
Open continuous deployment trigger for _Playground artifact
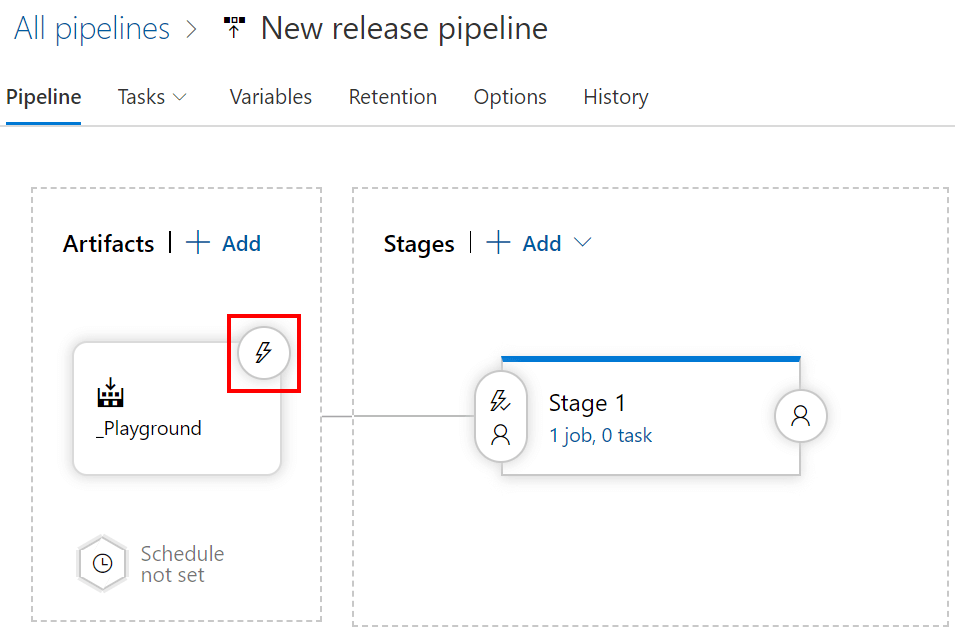[264, 352]
